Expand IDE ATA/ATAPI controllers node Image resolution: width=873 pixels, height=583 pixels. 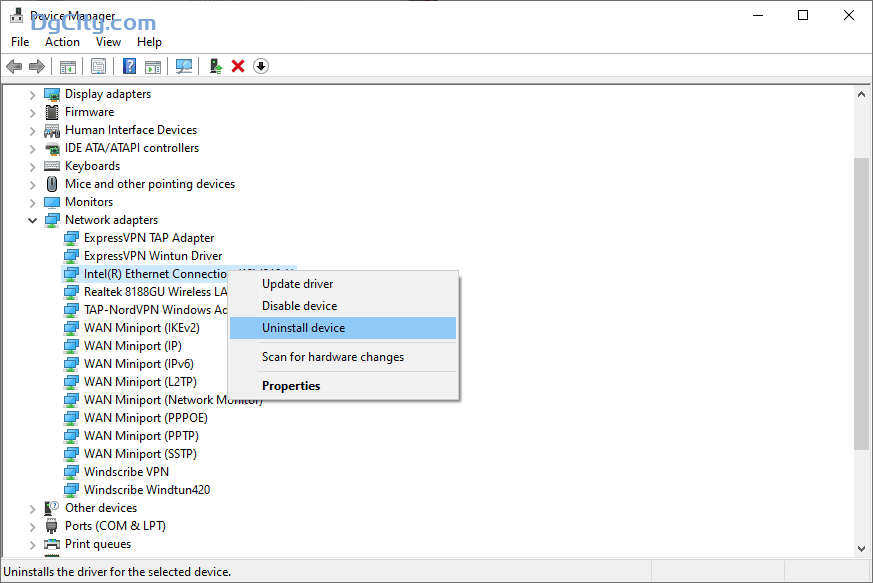pyautogui.click(x=32, y=149)
